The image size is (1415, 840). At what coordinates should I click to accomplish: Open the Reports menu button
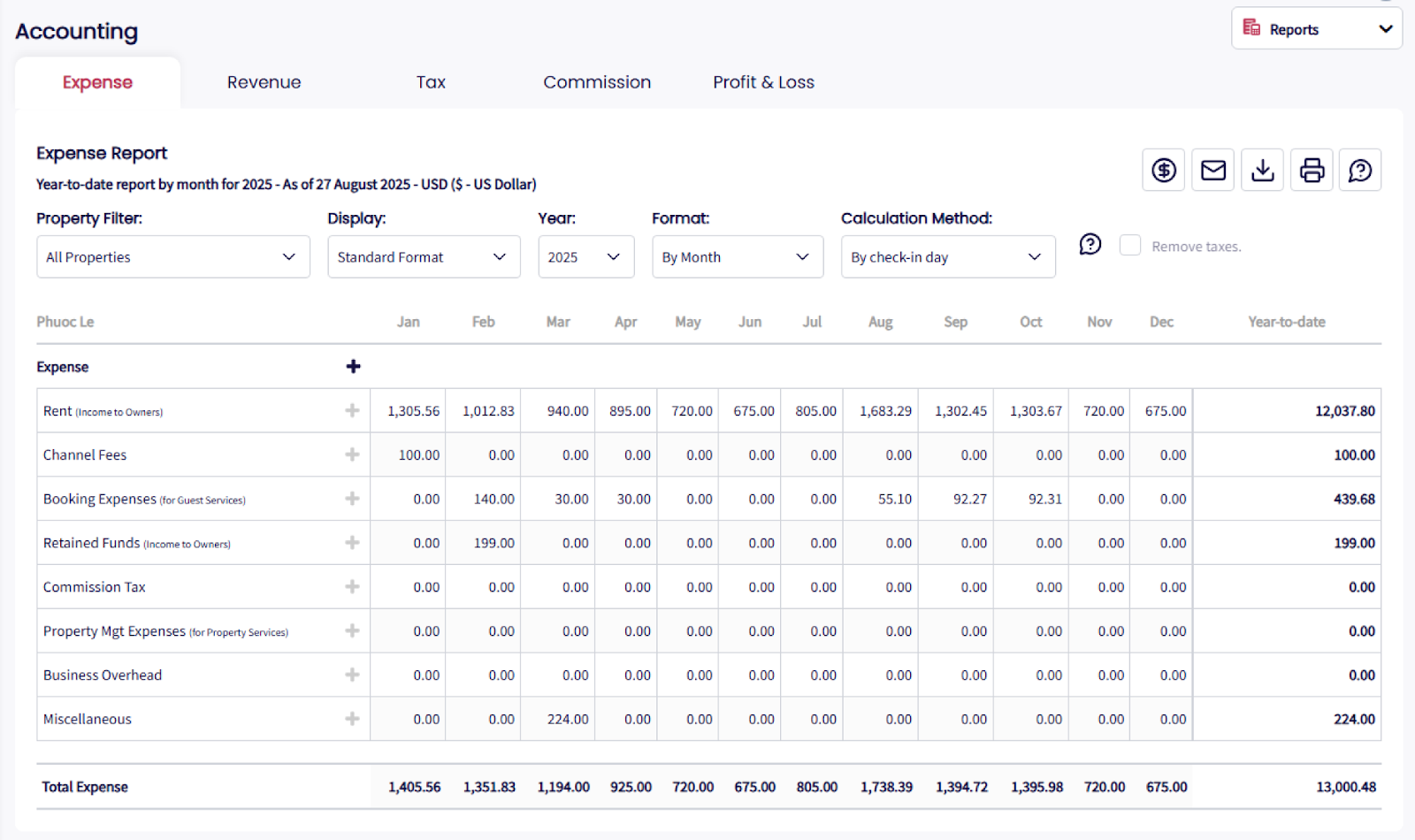[1316, 29]
